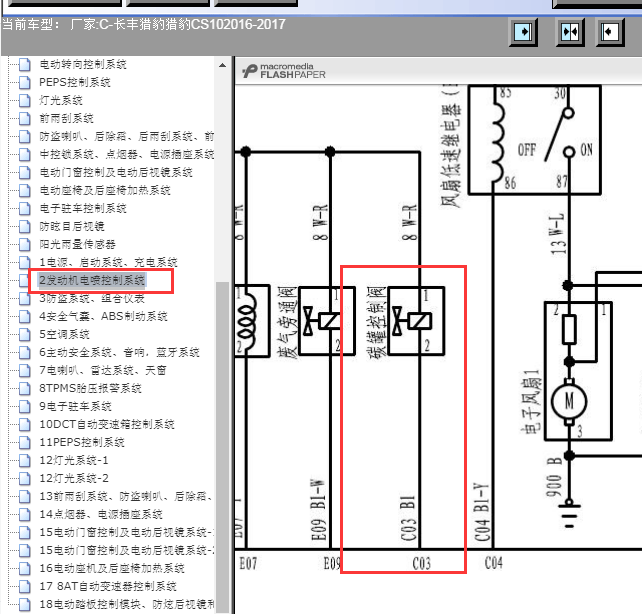Image resolution: width=642 pixels, height=614 pixels.
Task: Open 14点烟器、电源插座系统
Action: [101, 515]
